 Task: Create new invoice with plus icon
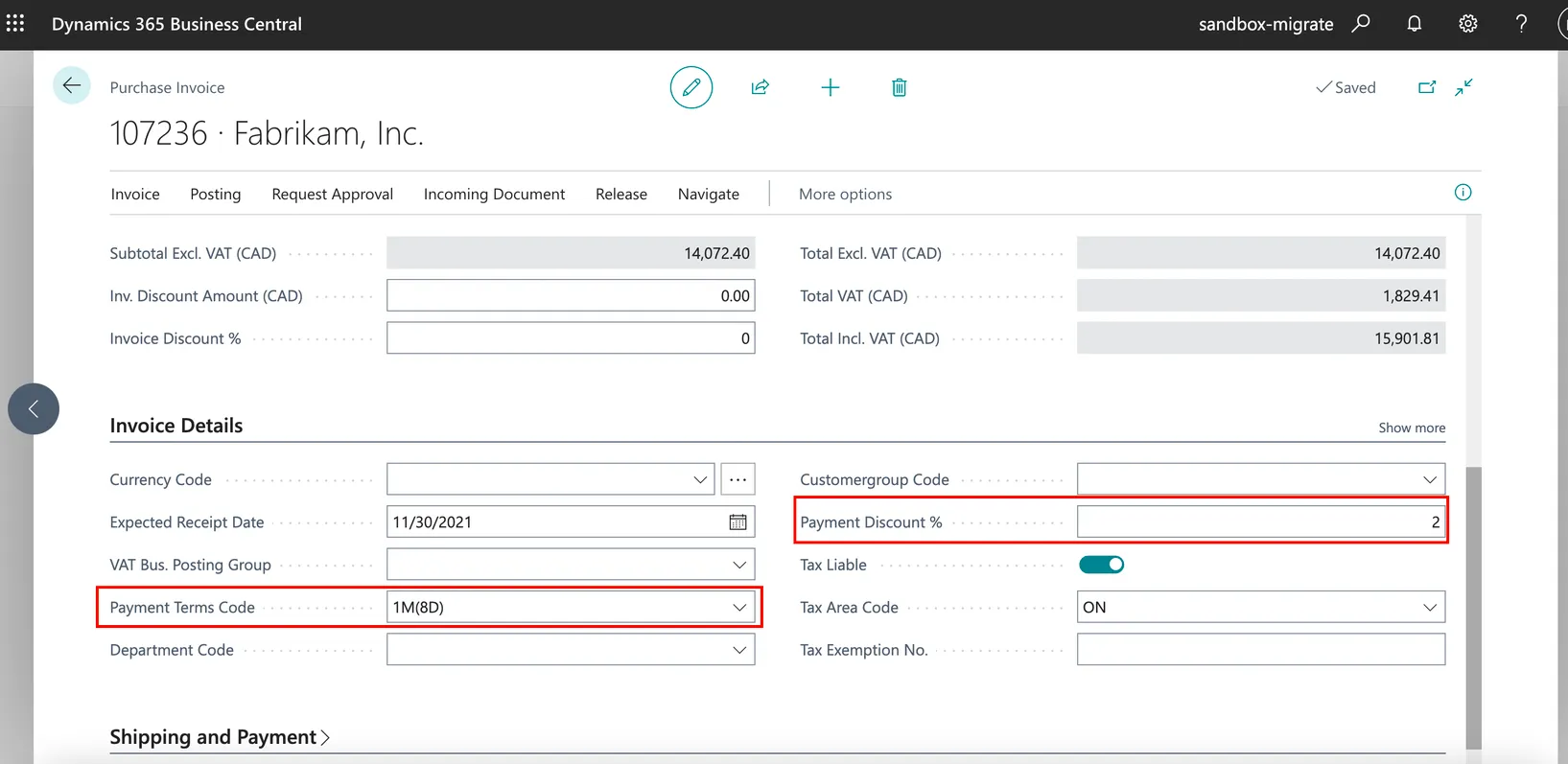tap(831, 87)
